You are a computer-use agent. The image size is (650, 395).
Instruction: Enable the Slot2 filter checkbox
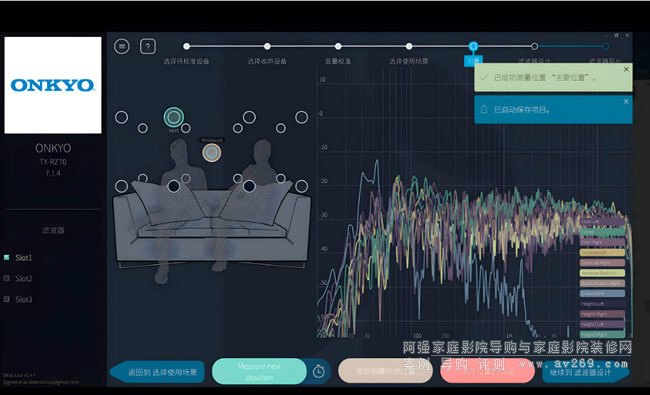7,278
